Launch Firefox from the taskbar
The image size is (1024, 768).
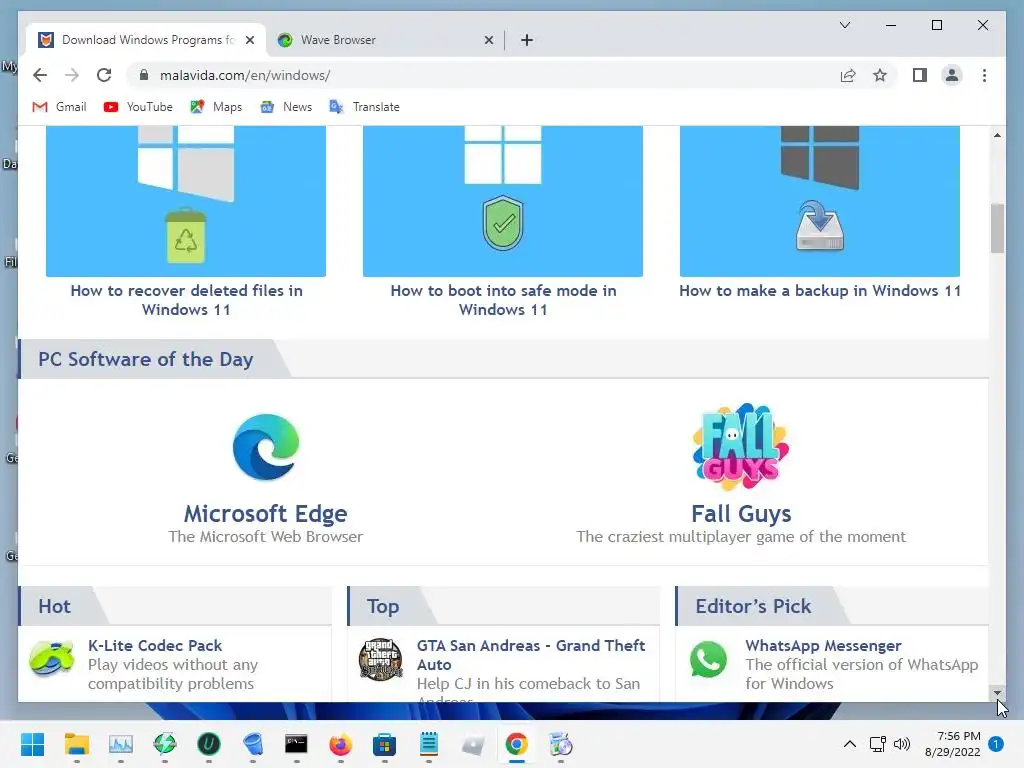pos(340,744)
